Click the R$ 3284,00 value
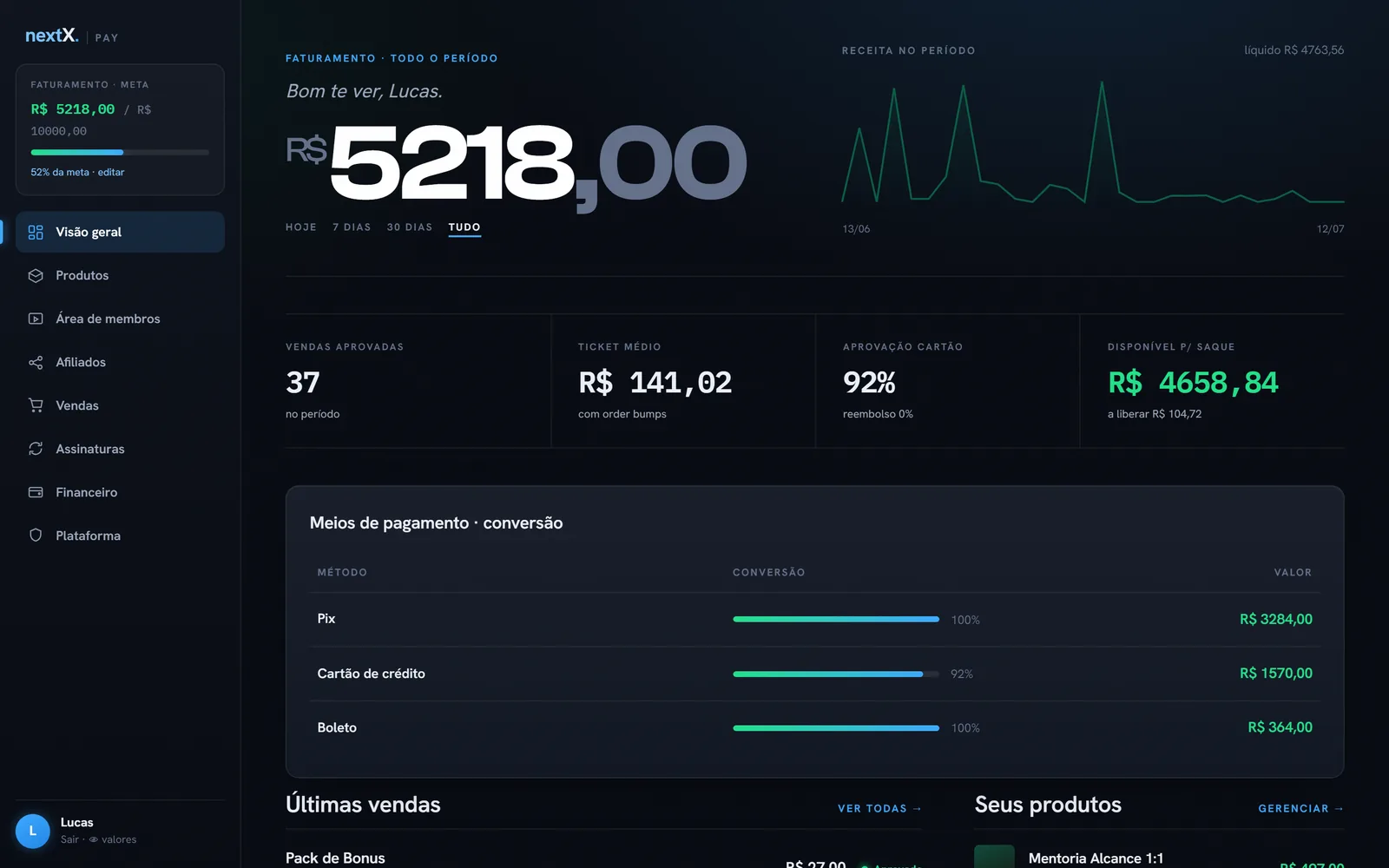The image size is (1389, 868). (1276, 619)
